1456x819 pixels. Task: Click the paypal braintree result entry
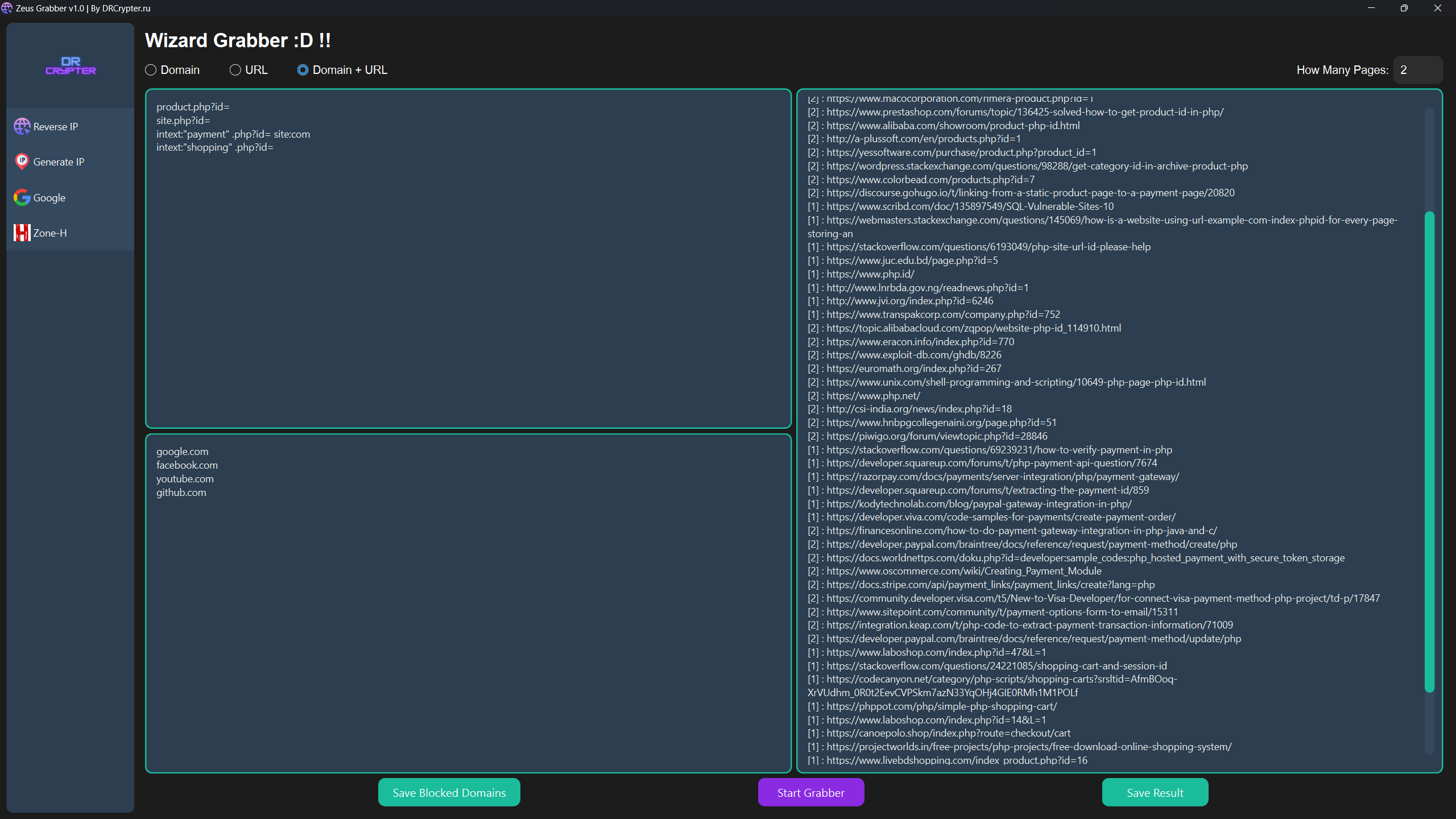coord(1030,543)
